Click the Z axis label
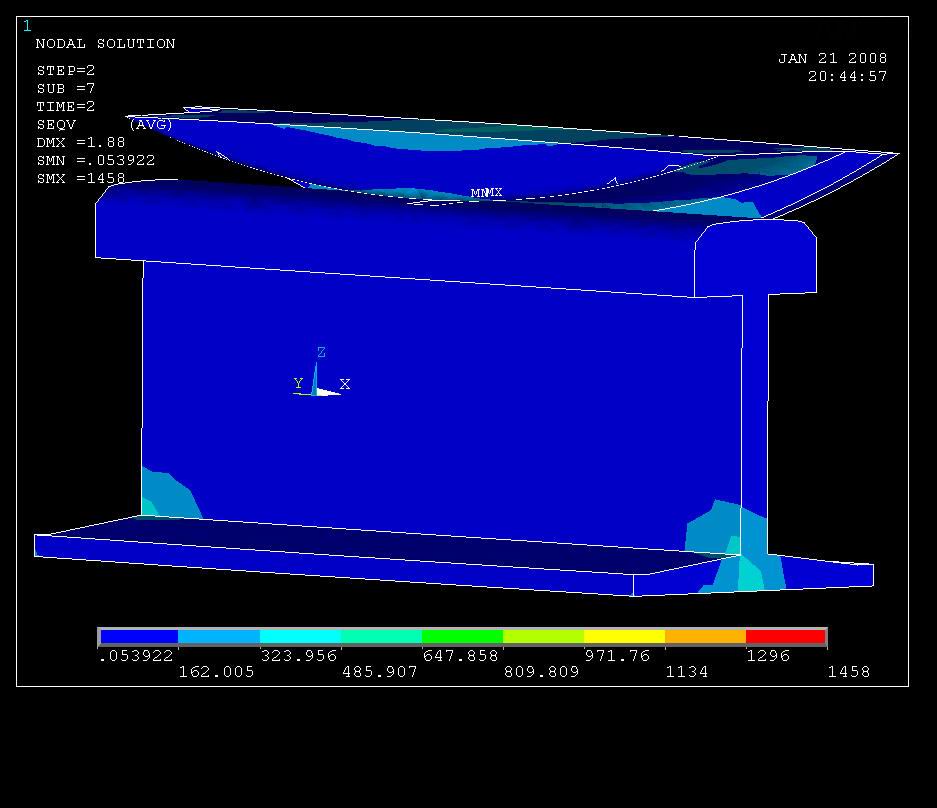The image size is (937, 808). 321,352
